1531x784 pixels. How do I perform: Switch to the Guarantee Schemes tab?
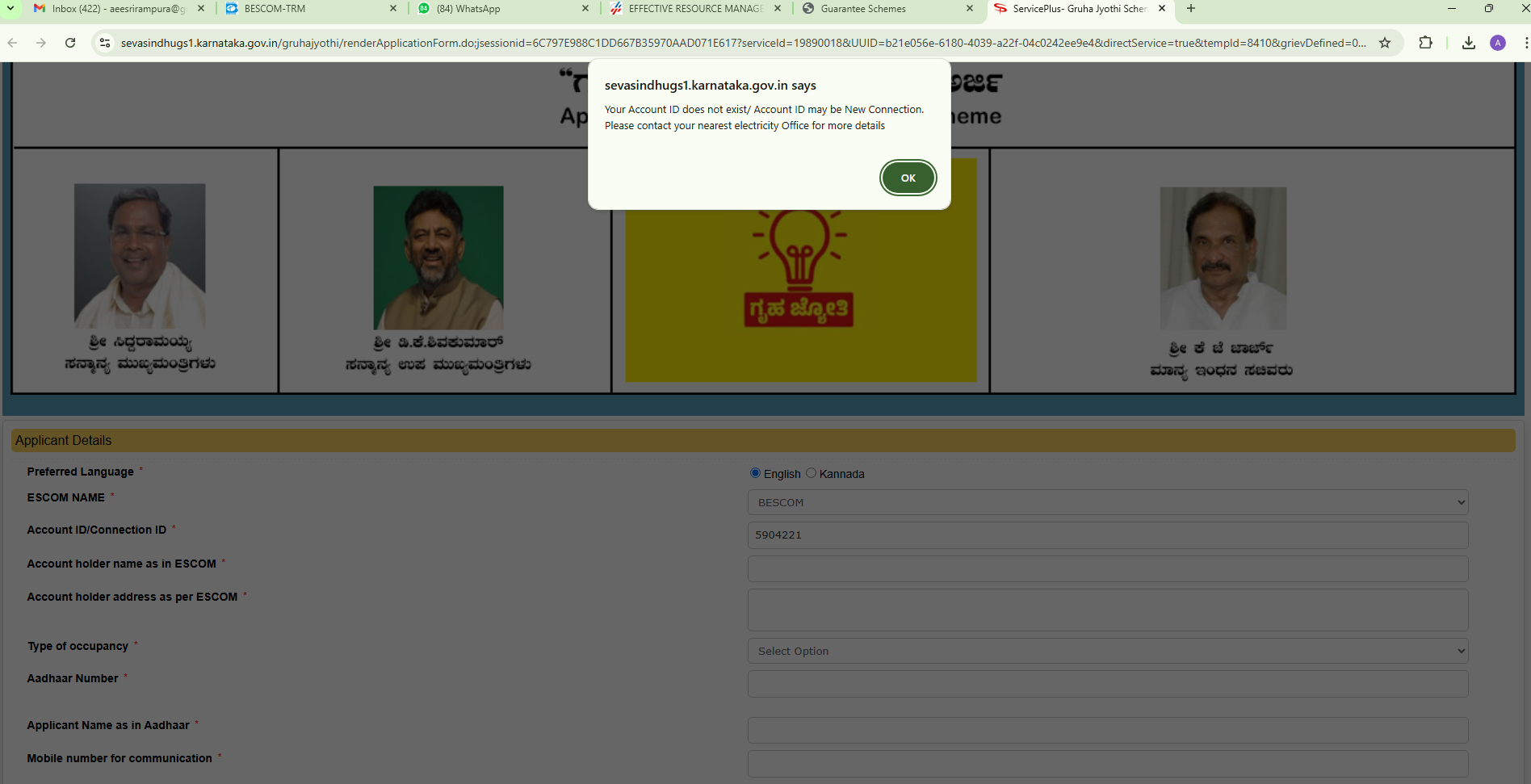point(887,9)
